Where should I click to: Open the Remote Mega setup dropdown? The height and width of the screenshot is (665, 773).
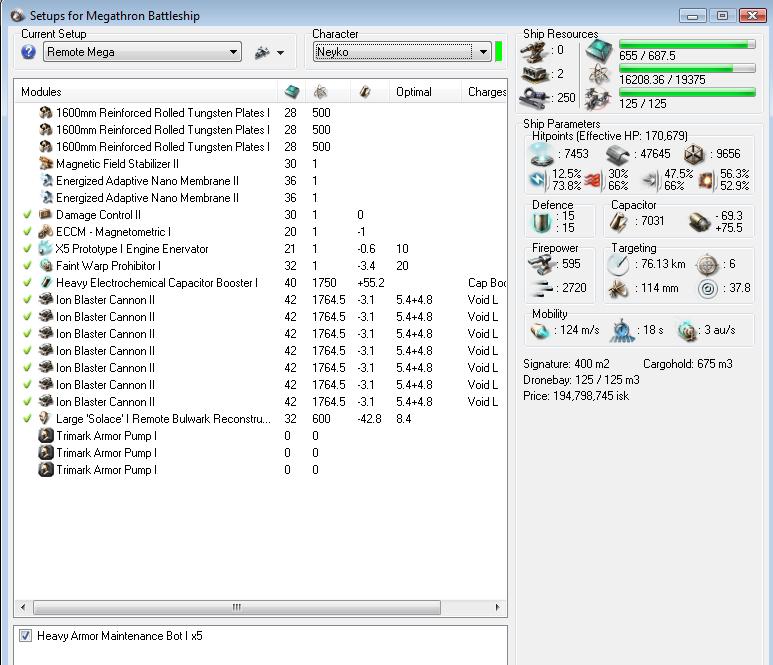[x=142, y=52]
